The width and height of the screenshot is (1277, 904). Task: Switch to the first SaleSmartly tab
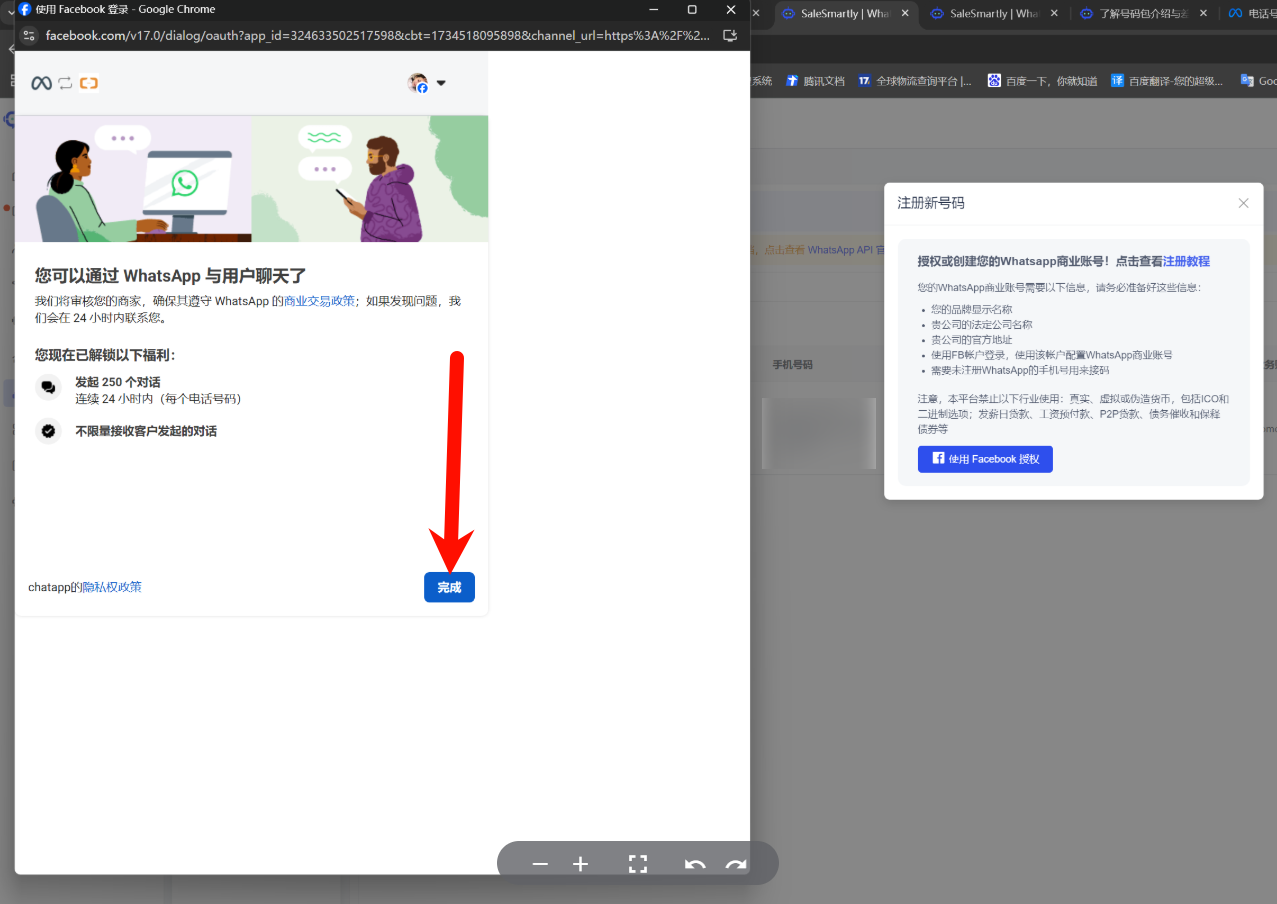pyautogui.click(x=843, y=14)
